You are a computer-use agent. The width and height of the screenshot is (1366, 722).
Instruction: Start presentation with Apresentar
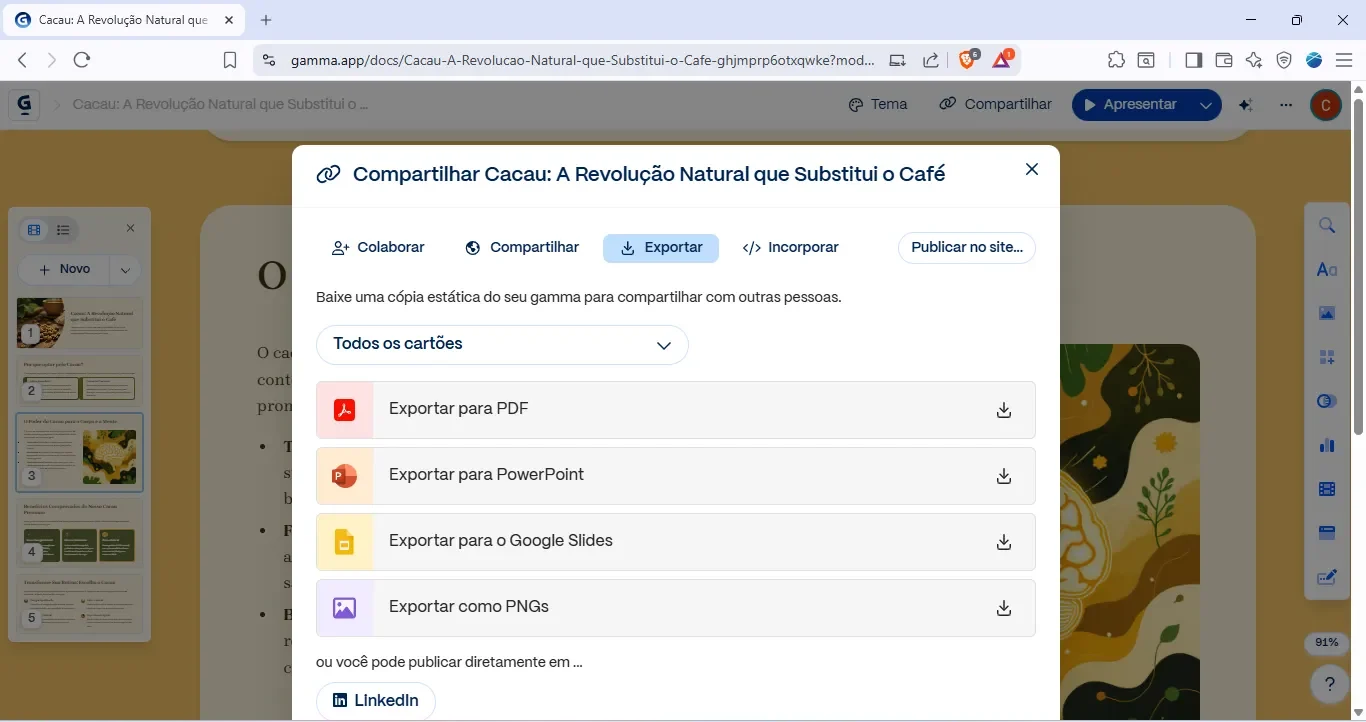1131,104
